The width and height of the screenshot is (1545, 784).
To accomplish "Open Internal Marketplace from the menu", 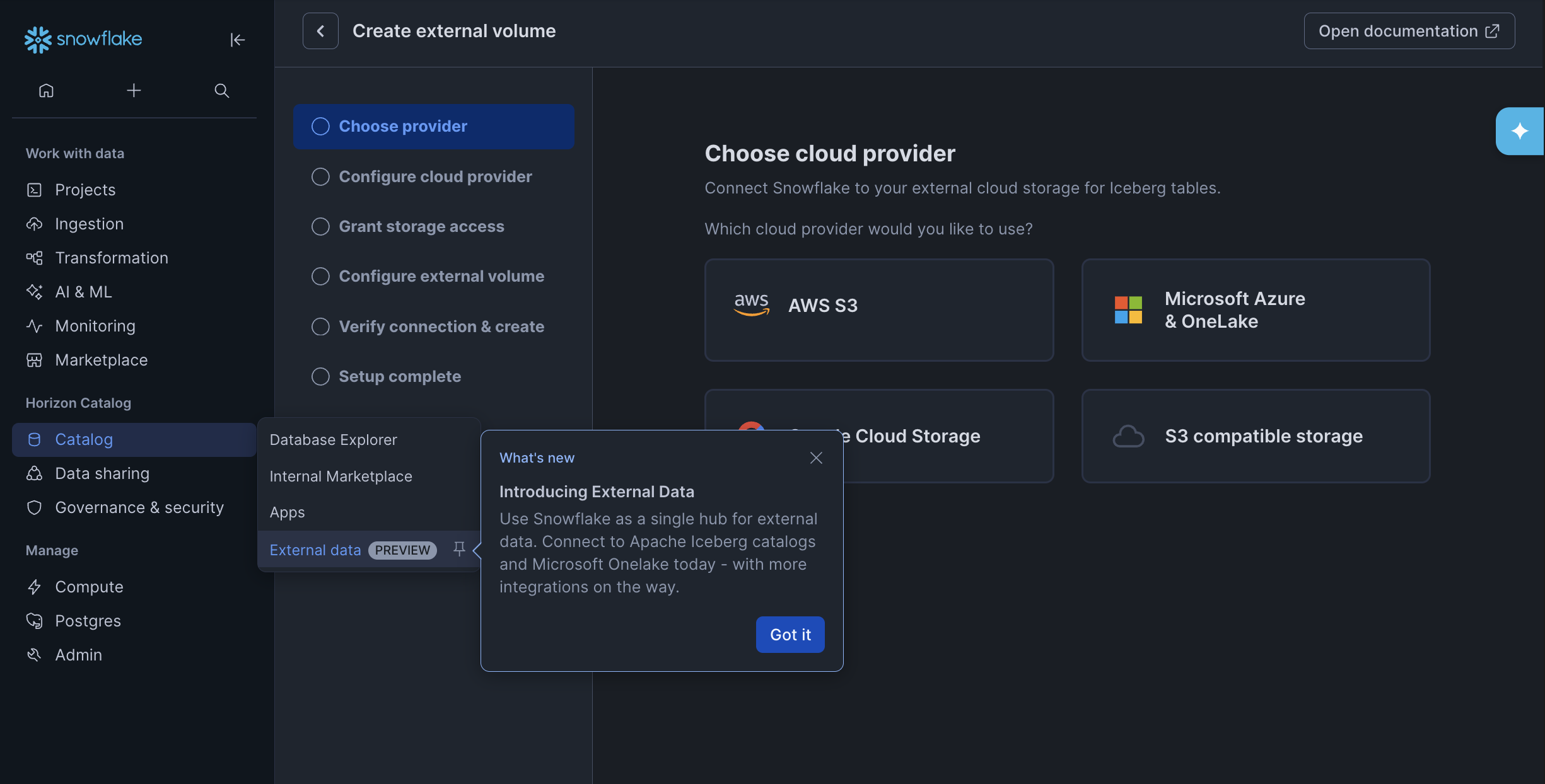I will [x=341, y=476].
